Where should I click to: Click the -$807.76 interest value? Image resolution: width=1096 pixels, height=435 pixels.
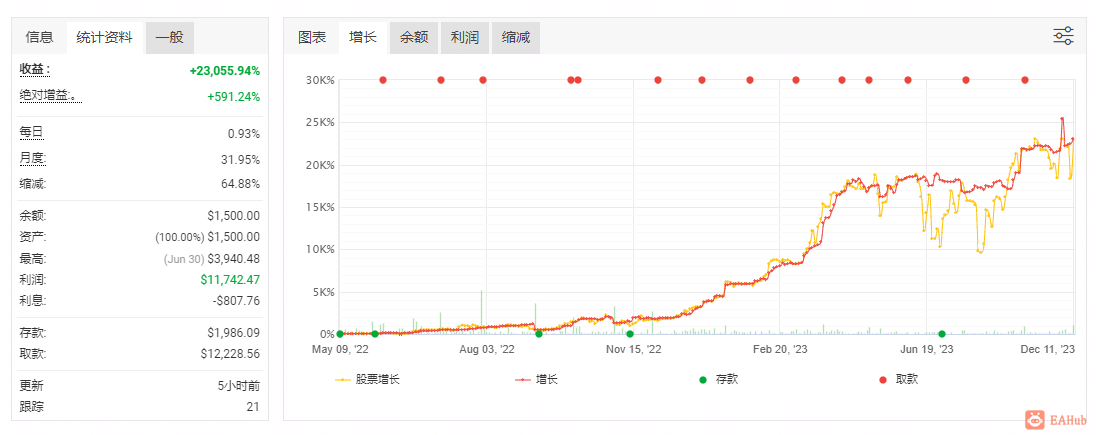pyautogui.click(x=236, y=301)
